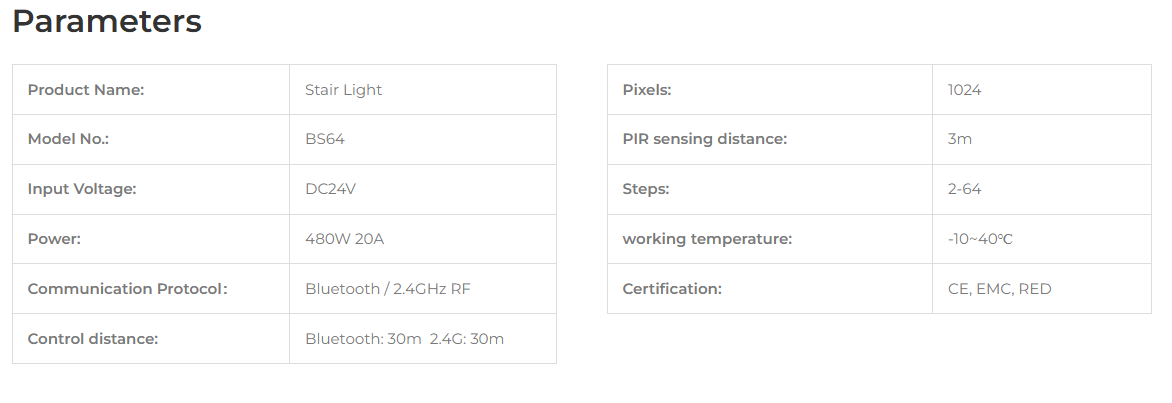The width and height of the screenshot is (1172, 403).
Task: Select the Product Name label cell
Action: 151,90
